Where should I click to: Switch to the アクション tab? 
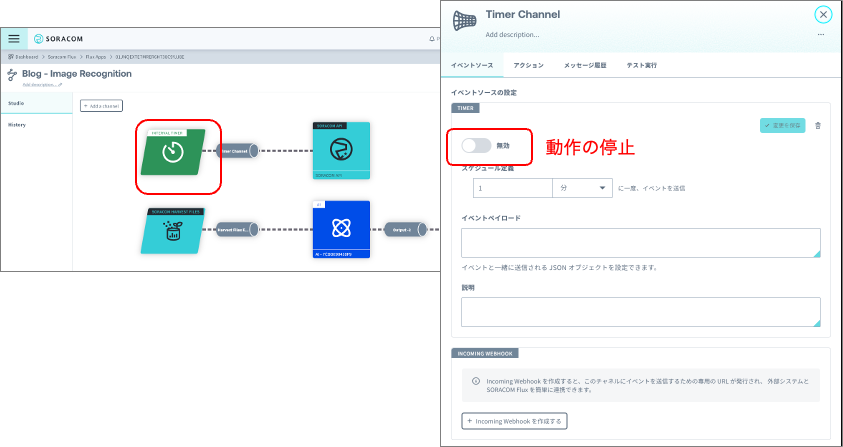pos(528,66)
